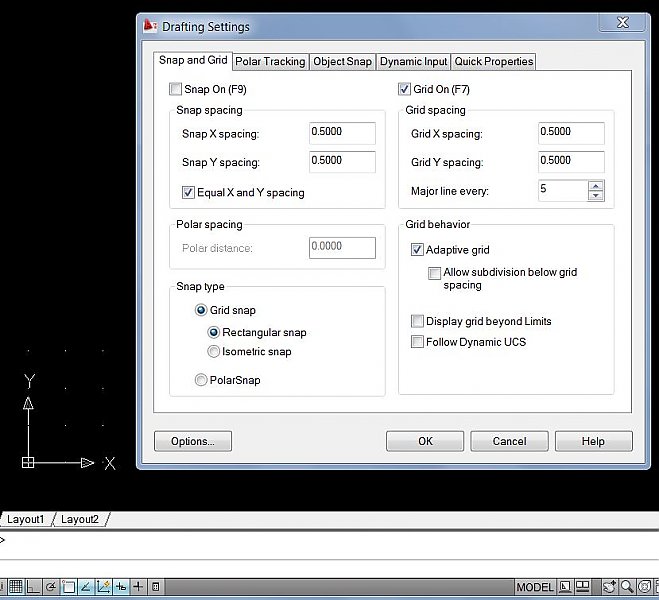Toggle Equal X and Y spacing checkbox

188,192
